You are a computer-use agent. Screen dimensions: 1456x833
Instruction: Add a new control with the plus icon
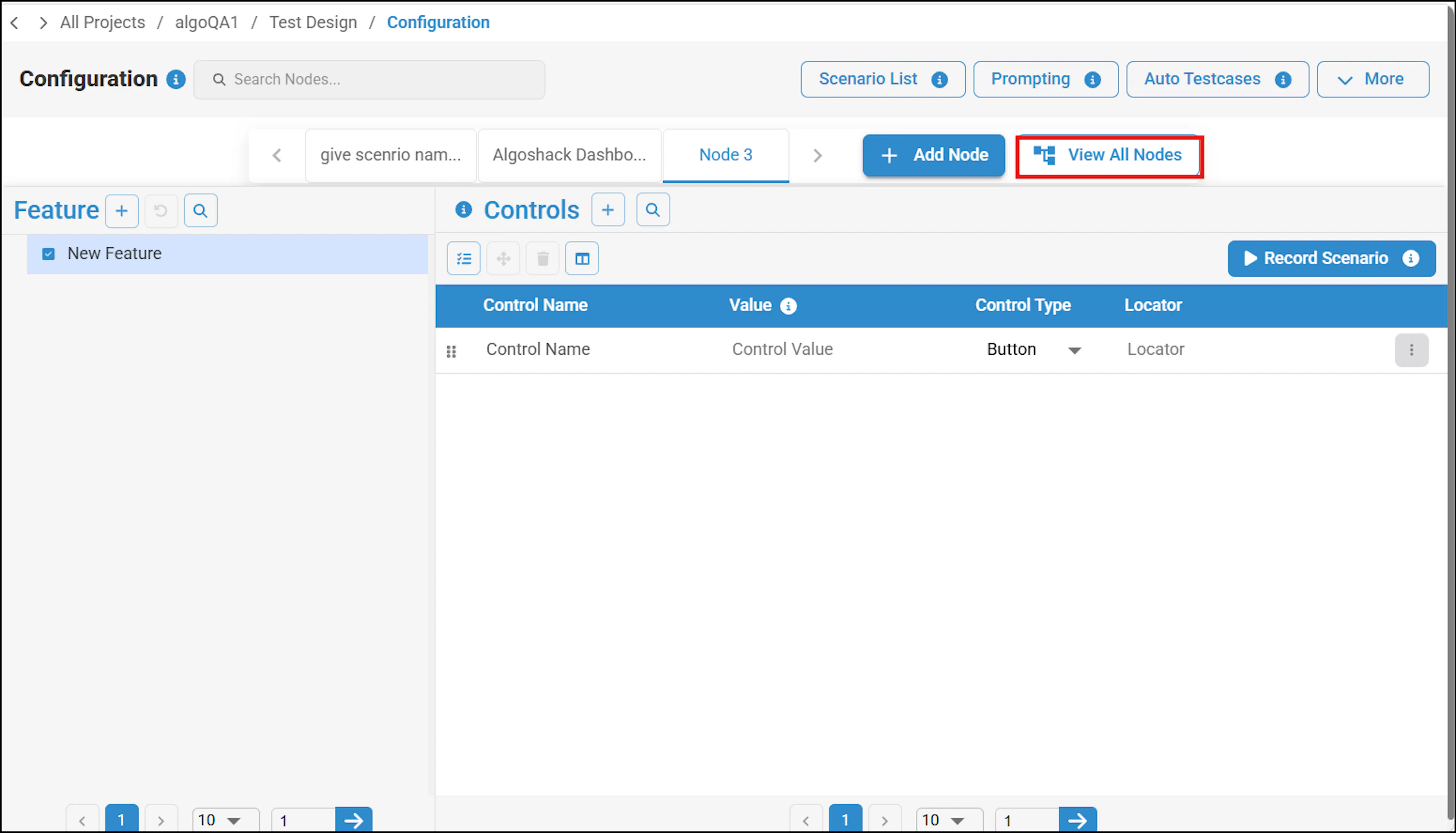[608, 210]
